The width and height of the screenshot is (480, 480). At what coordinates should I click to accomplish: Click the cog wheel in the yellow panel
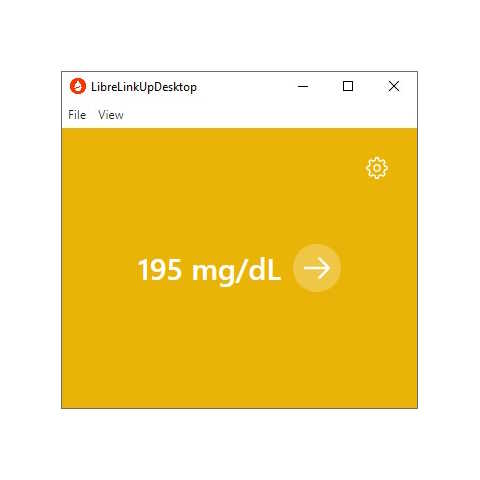tap(377, 168)
